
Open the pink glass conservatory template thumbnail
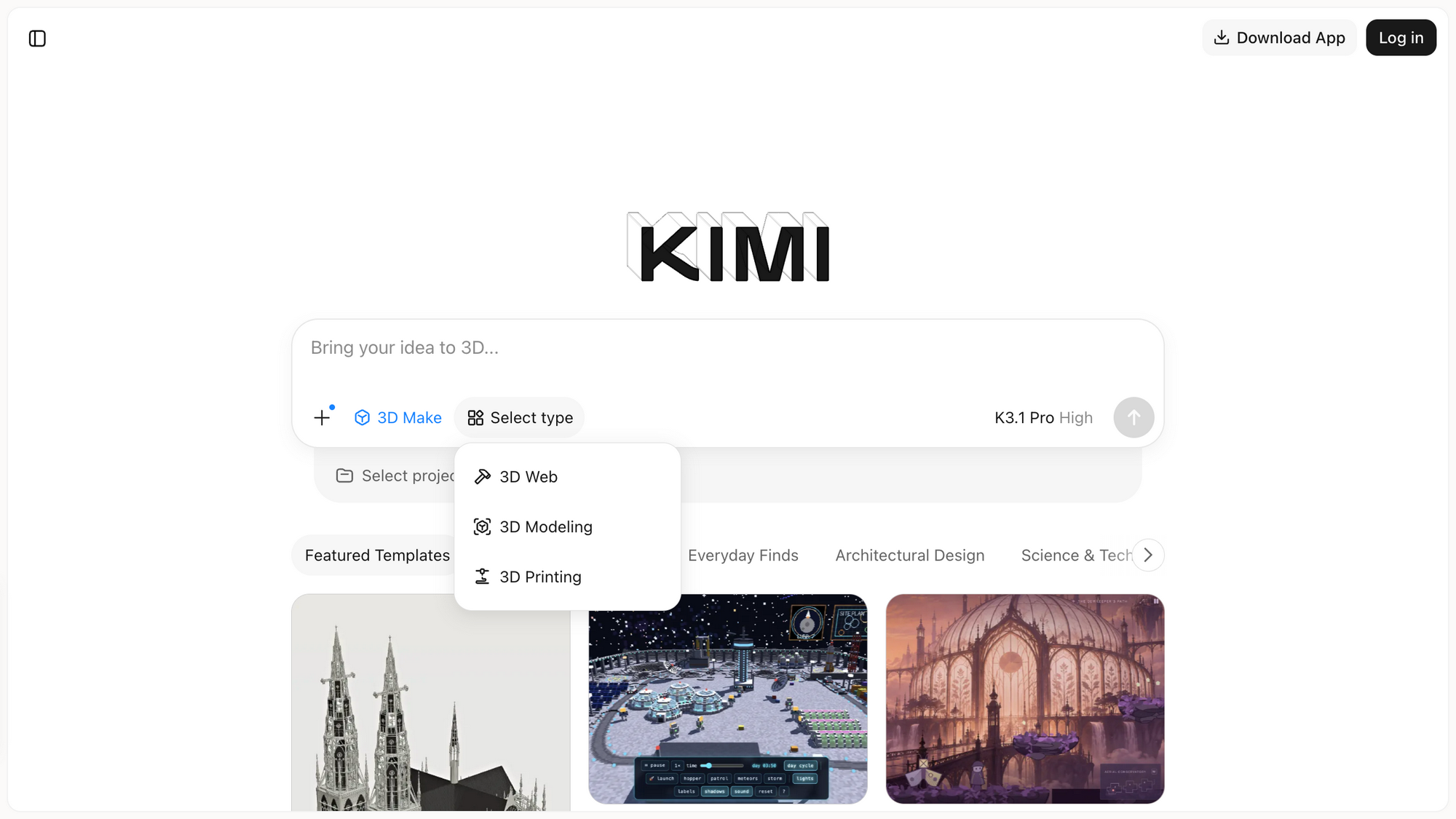1025,699
